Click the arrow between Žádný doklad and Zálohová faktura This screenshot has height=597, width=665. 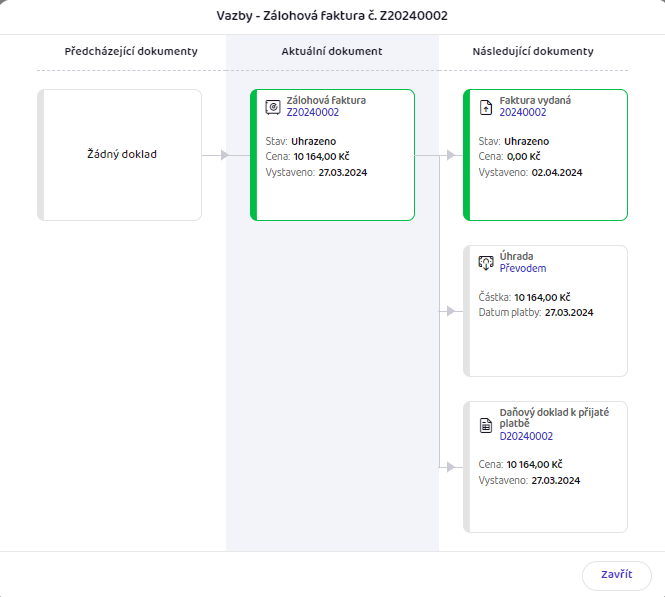click(225, 155)
